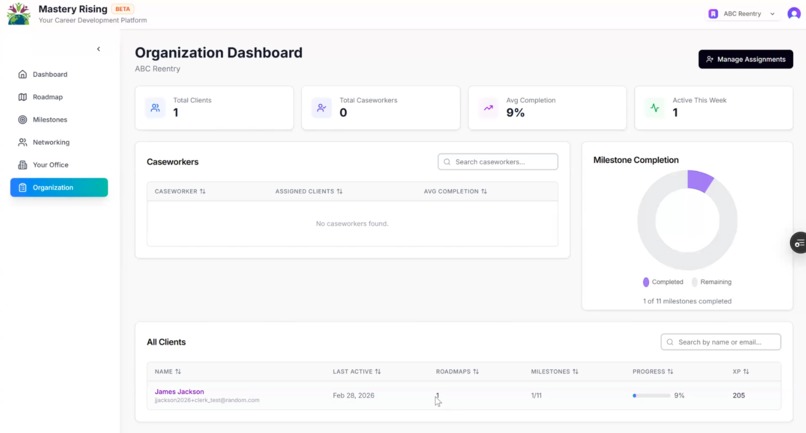Sort by the Assigned Clients column
The image size is (806, 433).
tap(308, 191)
